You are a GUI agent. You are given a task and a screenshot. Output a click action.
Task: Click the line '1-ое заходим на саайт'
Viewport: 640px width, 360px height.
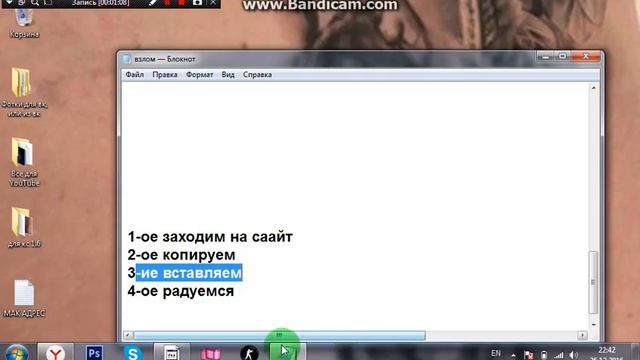coord(210,237)
